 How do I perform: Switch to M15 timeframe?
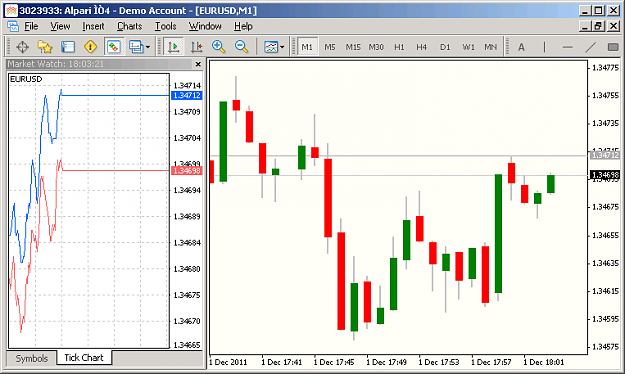point(353,47)
